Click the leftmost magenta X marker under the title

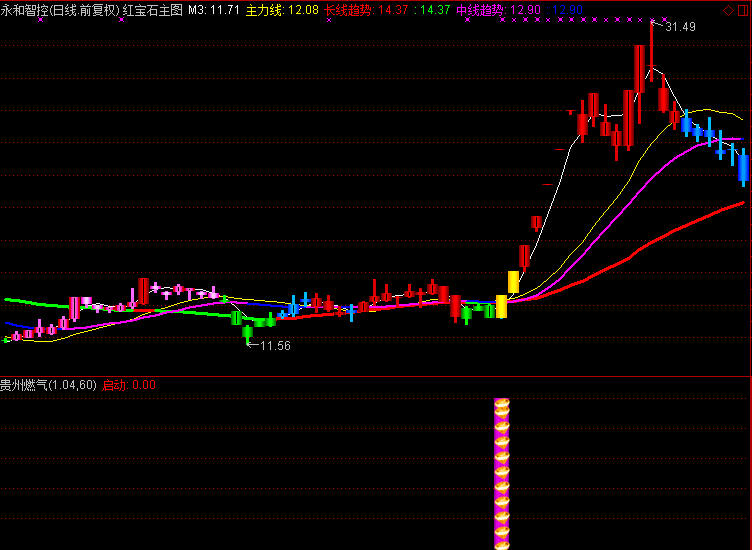[x=40, y=20]
